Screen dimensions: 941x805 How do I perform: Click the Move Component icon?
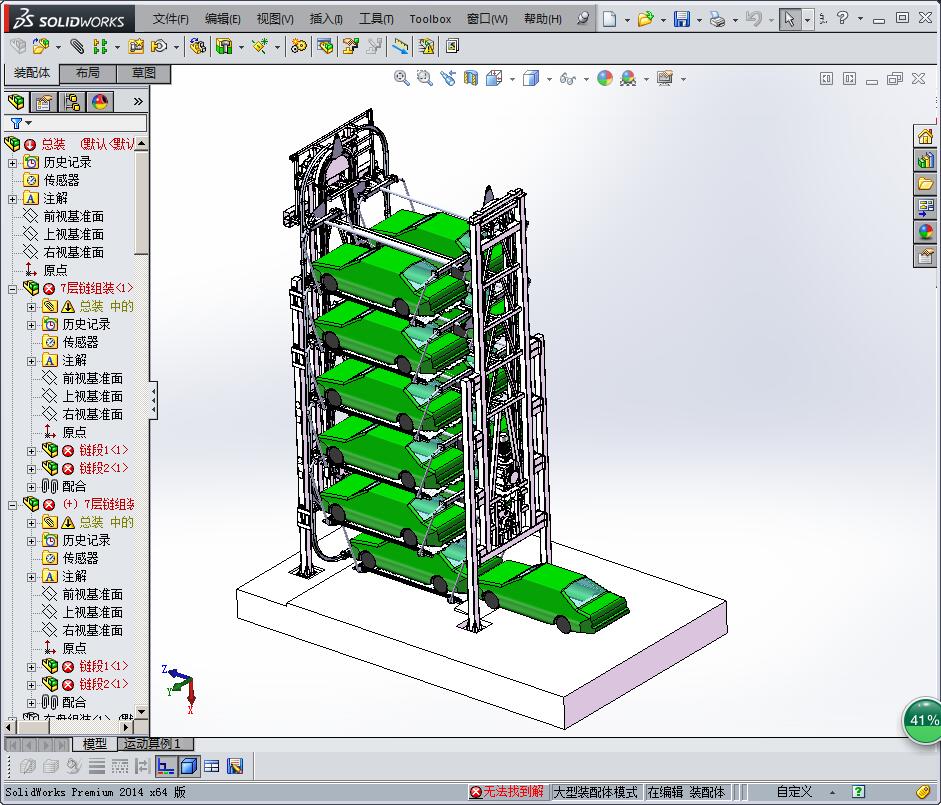159,46
